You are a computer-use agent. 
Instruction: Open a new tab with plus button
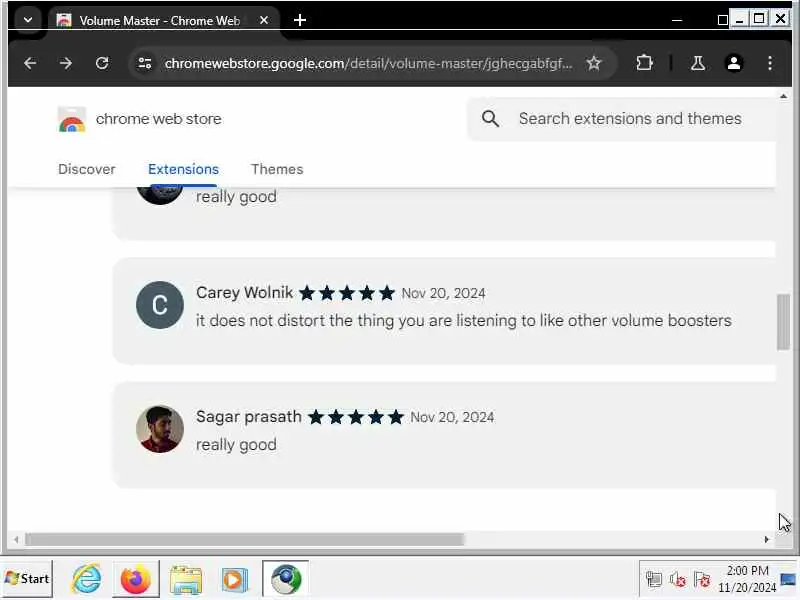pyautogui.click(x=300, y=20)
